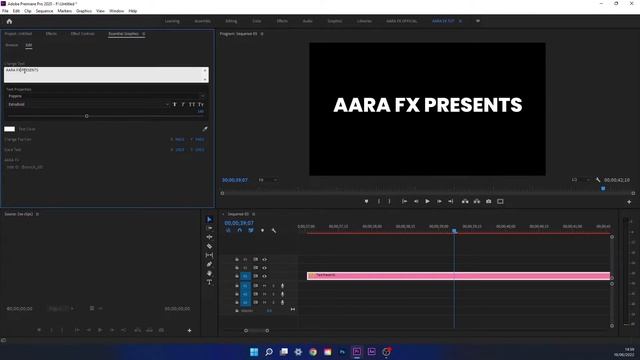The height and width of the screenshot is (360, 640).
Task: Click Lift button in Program monitor
Action: click(465, 201)
